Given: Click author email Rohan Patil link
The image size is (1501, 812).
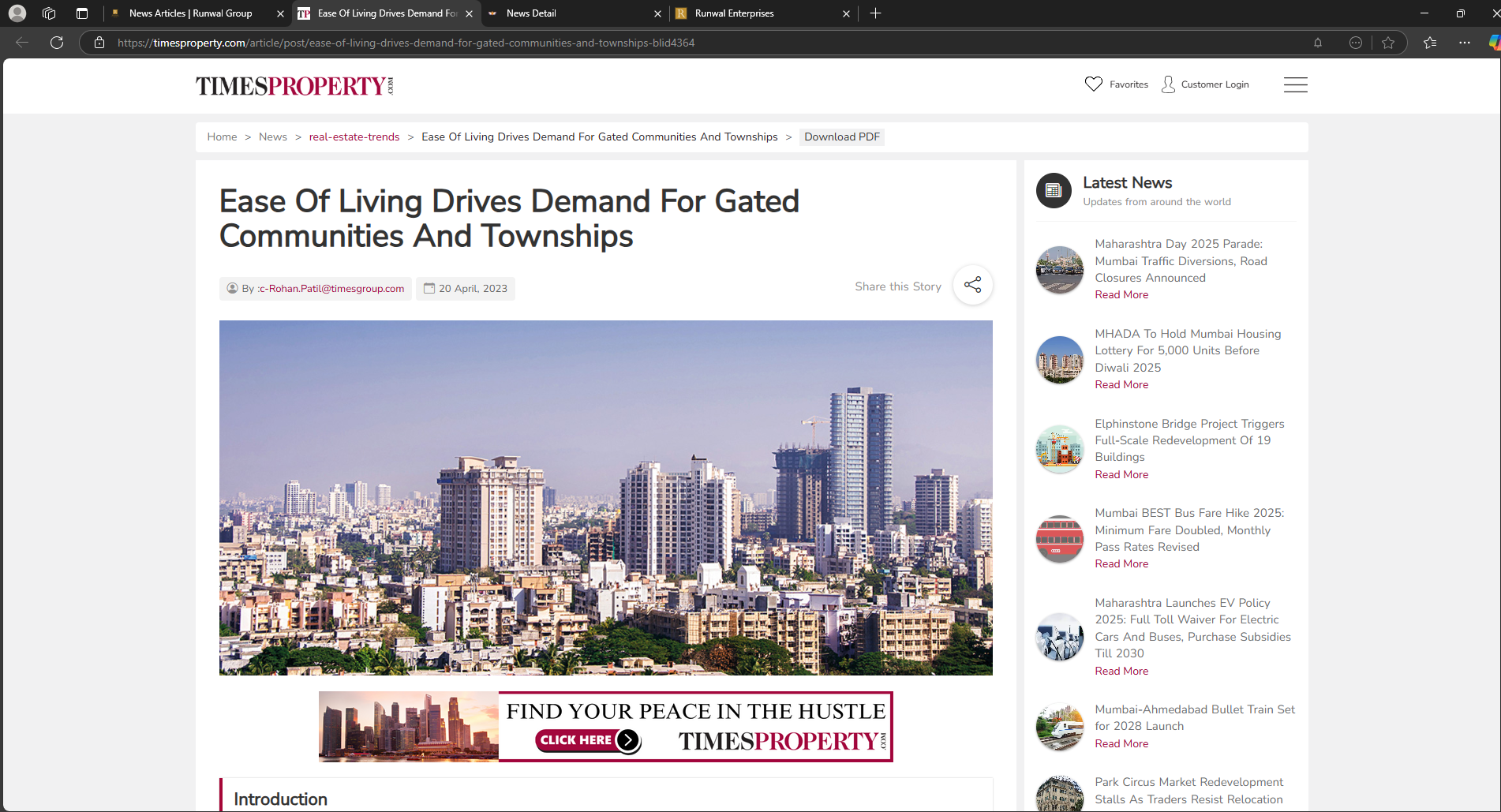Looking at the screenshot, I should coord(331,289).
